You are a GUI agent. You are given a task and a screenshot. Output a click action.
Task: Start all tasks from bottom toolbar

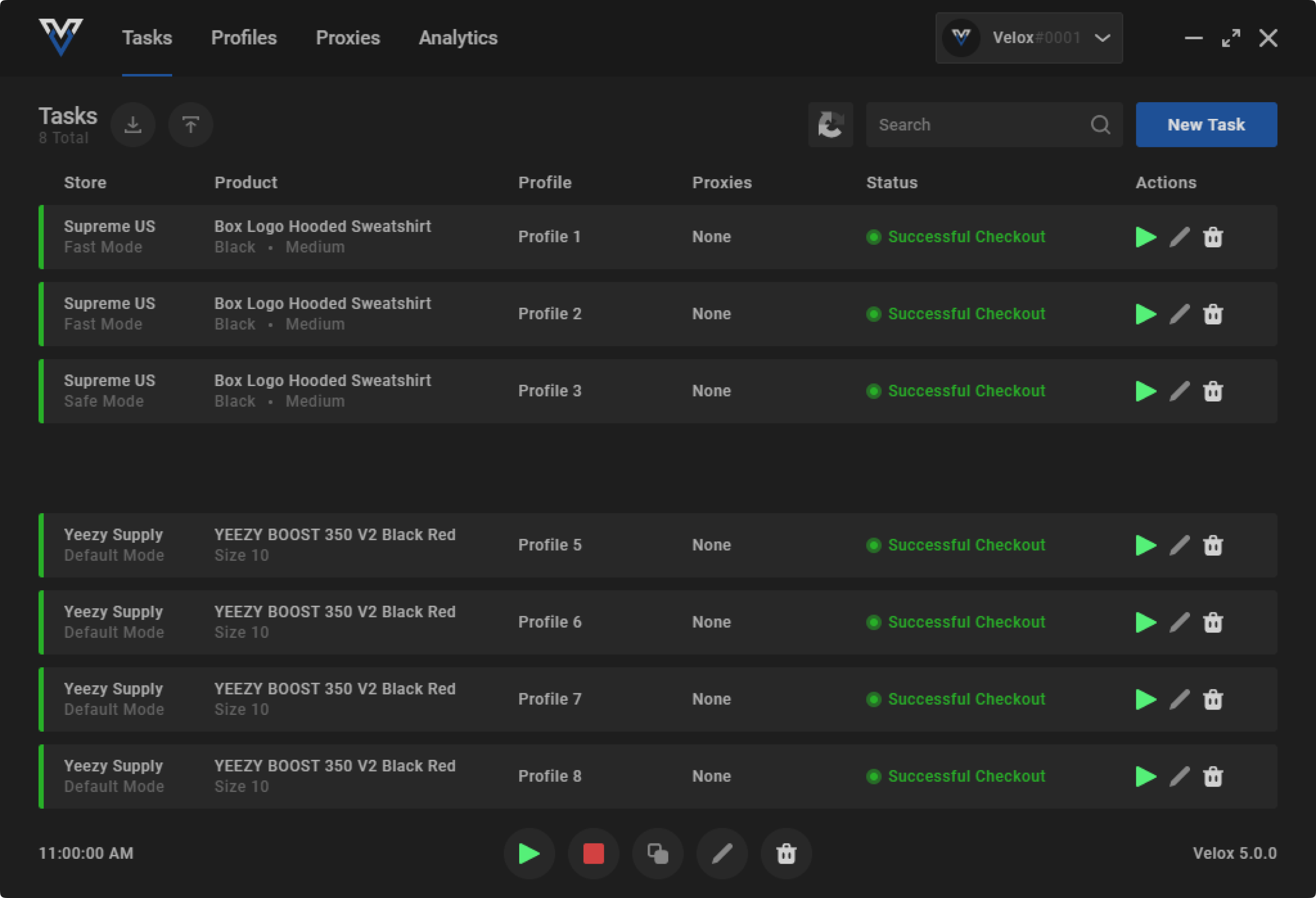[x=529, y=853]
